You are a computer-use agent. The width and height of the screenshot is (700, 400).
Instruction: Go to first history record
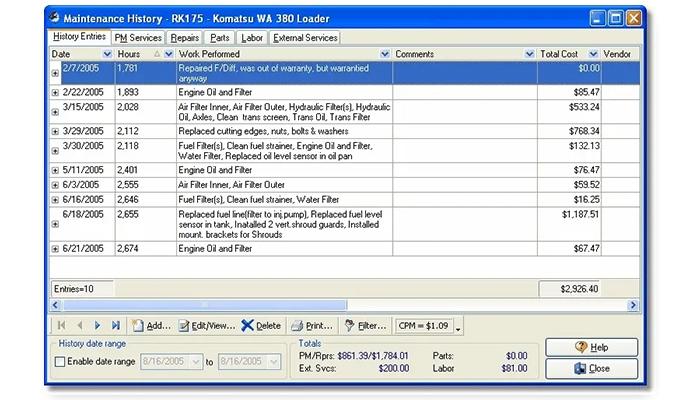[62, 325]
